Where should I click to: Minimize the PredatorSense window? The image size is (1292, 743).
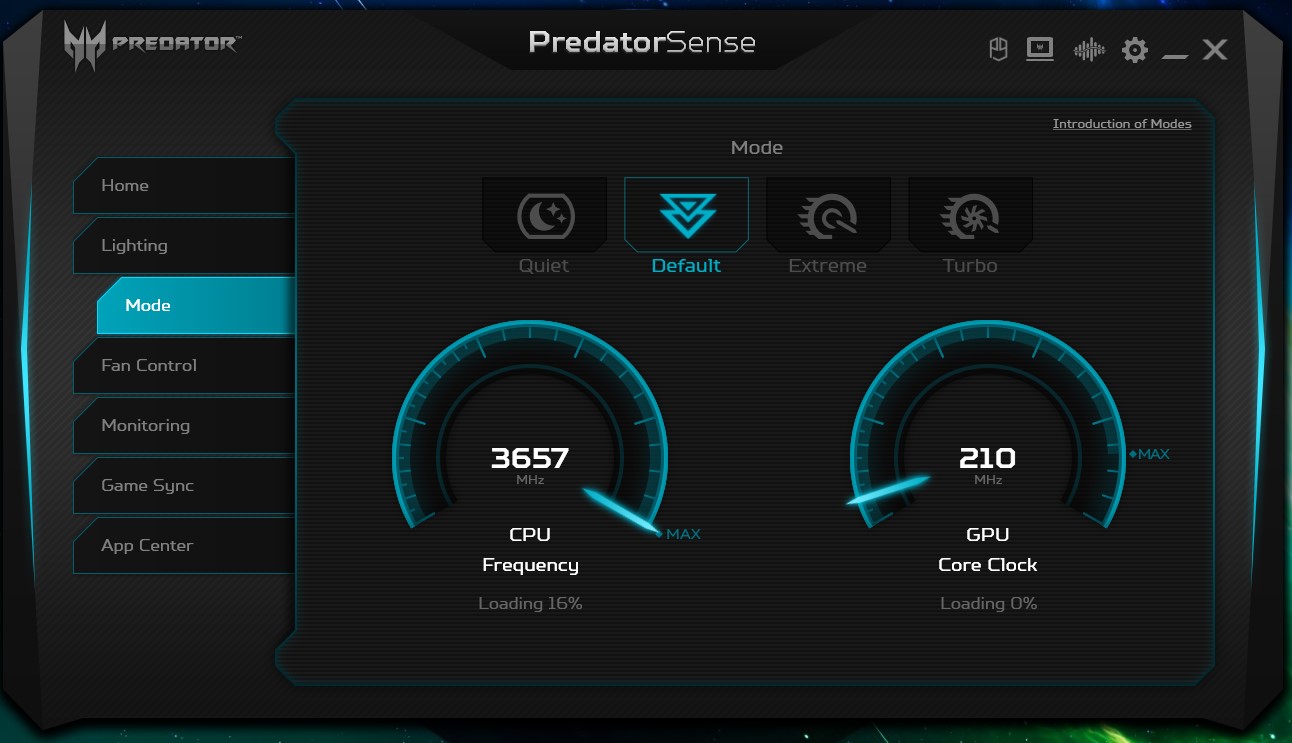click(1175, 52)
